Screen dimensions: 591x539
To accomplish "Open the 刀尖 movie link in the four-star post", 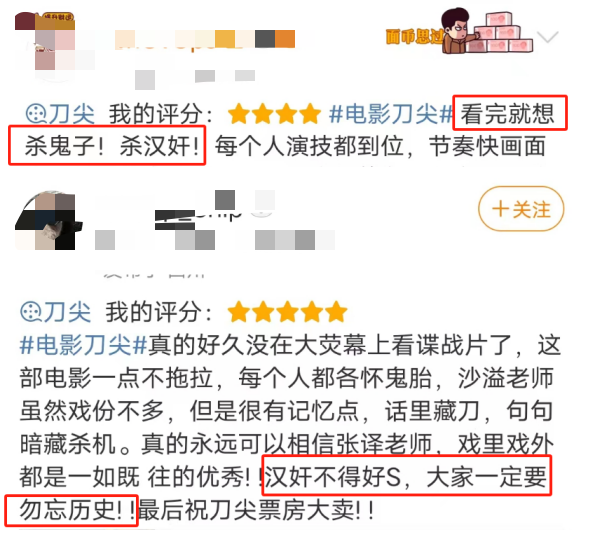I will click(72, 114).
